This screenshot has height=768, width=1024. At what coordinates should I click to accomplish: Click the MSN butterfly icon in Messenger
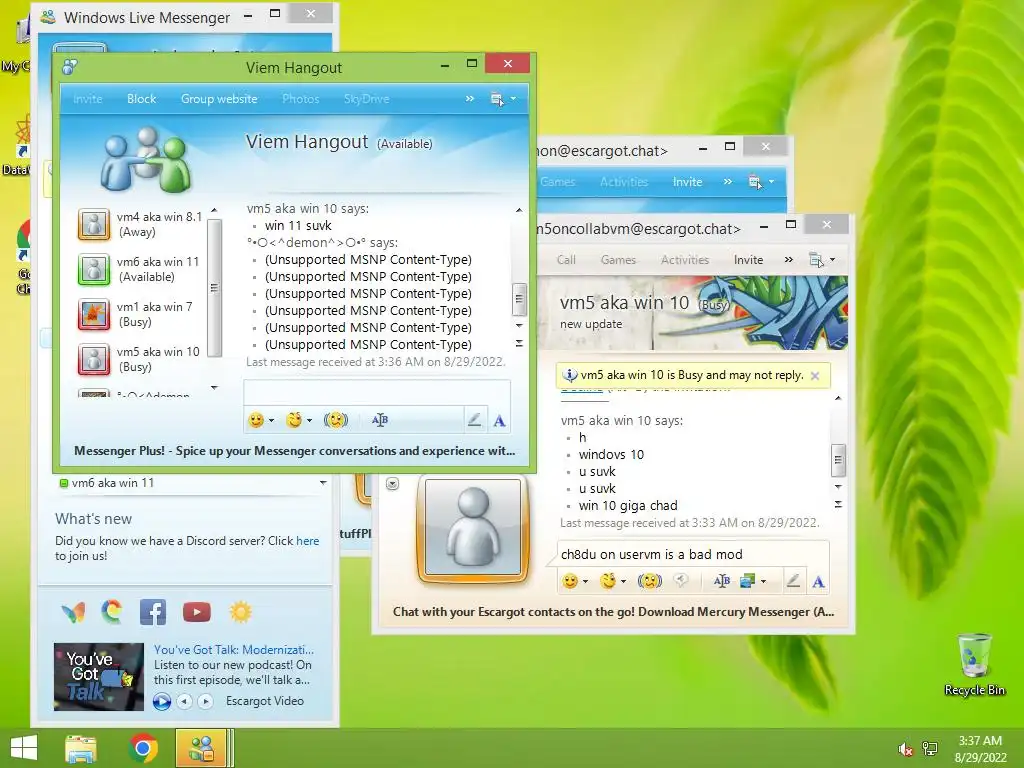click(x=73, y=612)
